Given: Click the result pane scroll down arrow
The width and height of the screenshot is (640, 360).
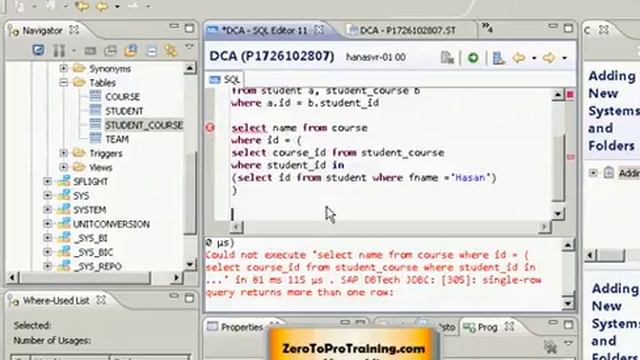Looking at the screenshot, I should tap(567, 303).
